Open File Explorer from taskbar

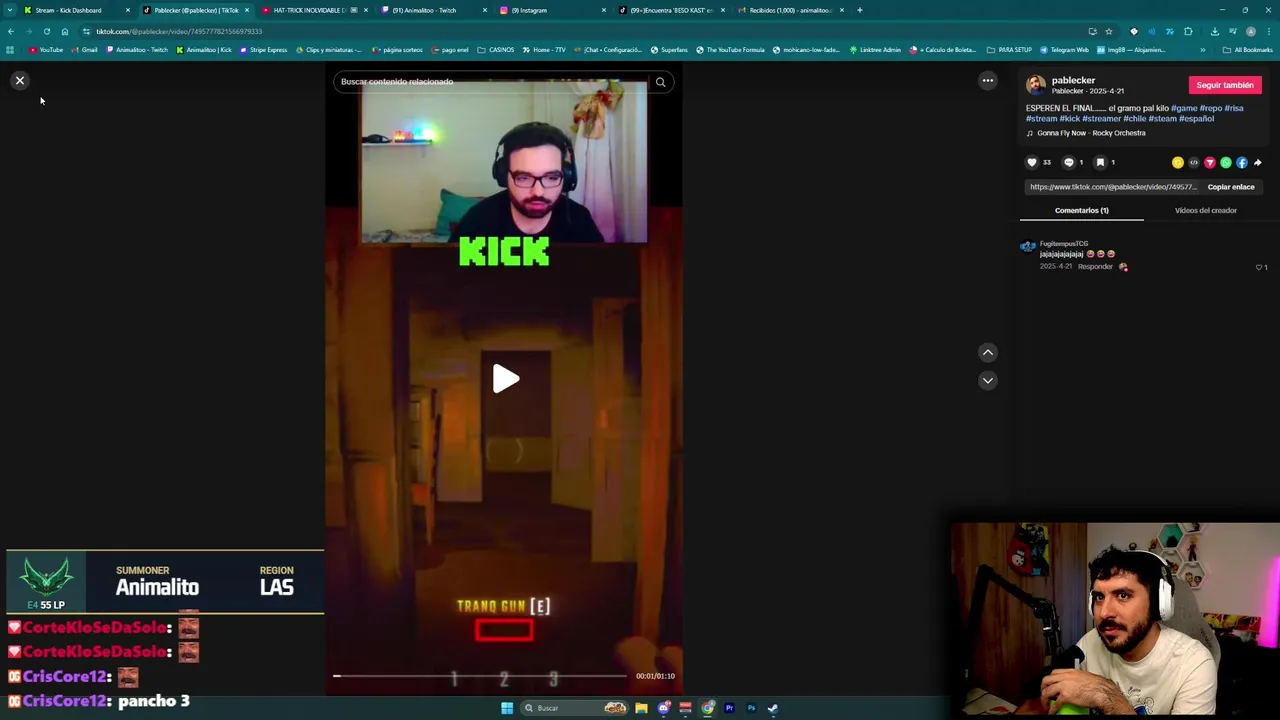pyautogui.click(x=641, y=708)
